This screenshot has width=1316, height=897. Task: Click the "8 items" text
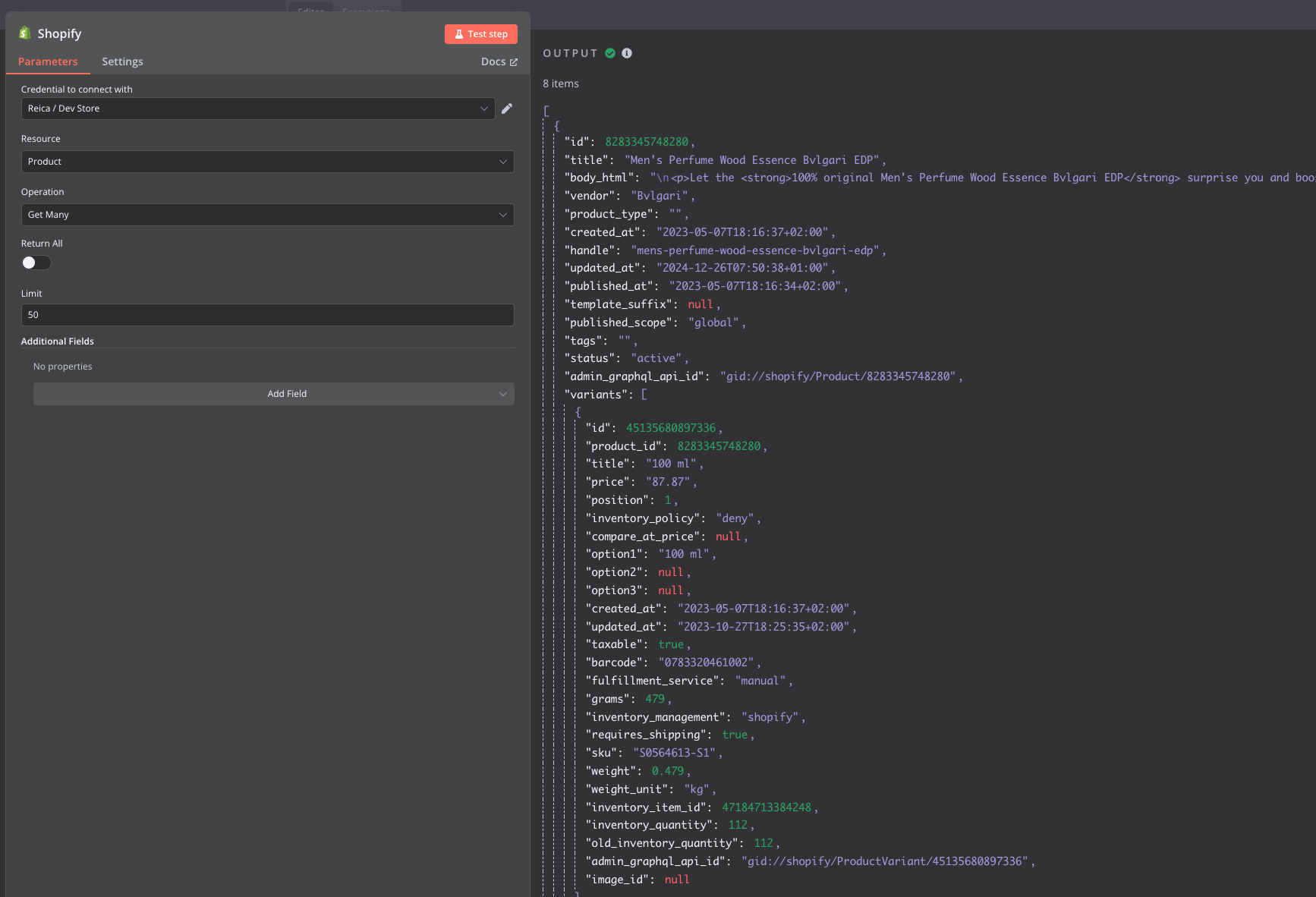[x=561, y=83]
